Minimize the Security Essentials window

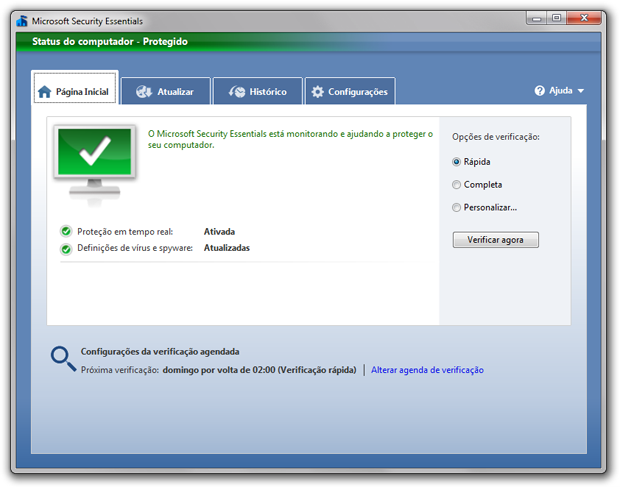(537, 18)
